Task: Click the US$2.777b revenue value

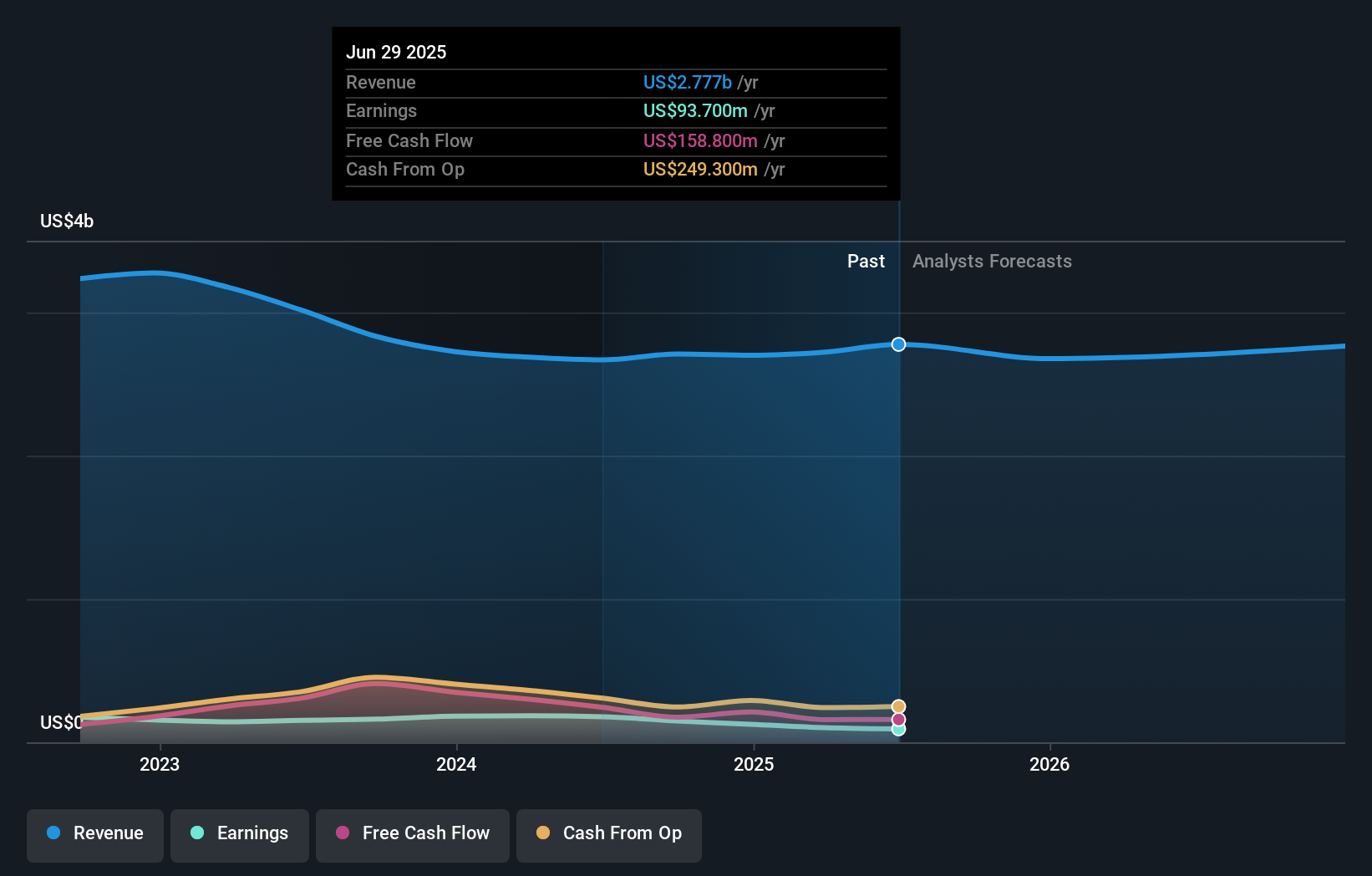Action: (687, 82)
